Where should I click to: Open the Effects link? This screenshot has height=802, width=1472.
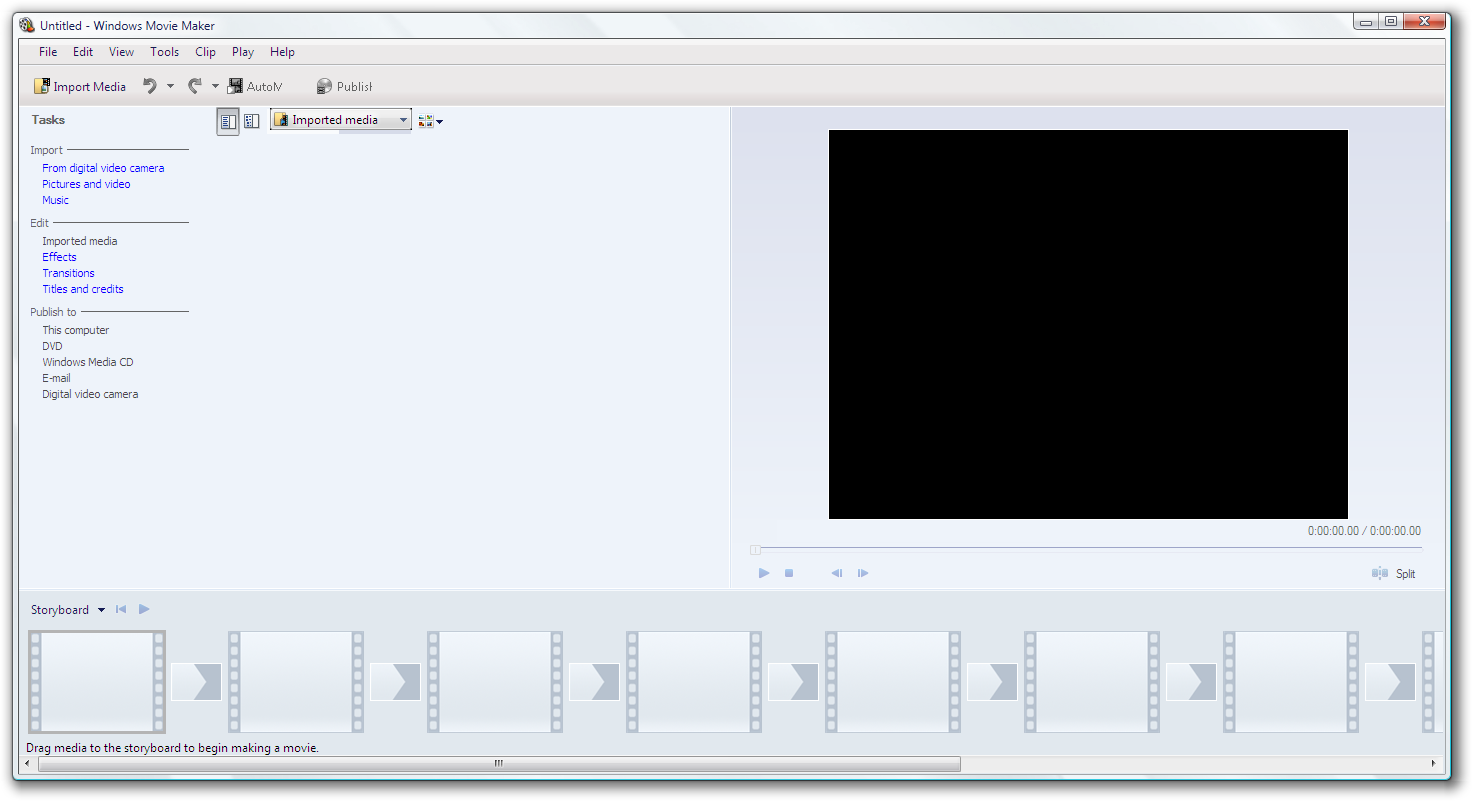coord(59,257)
